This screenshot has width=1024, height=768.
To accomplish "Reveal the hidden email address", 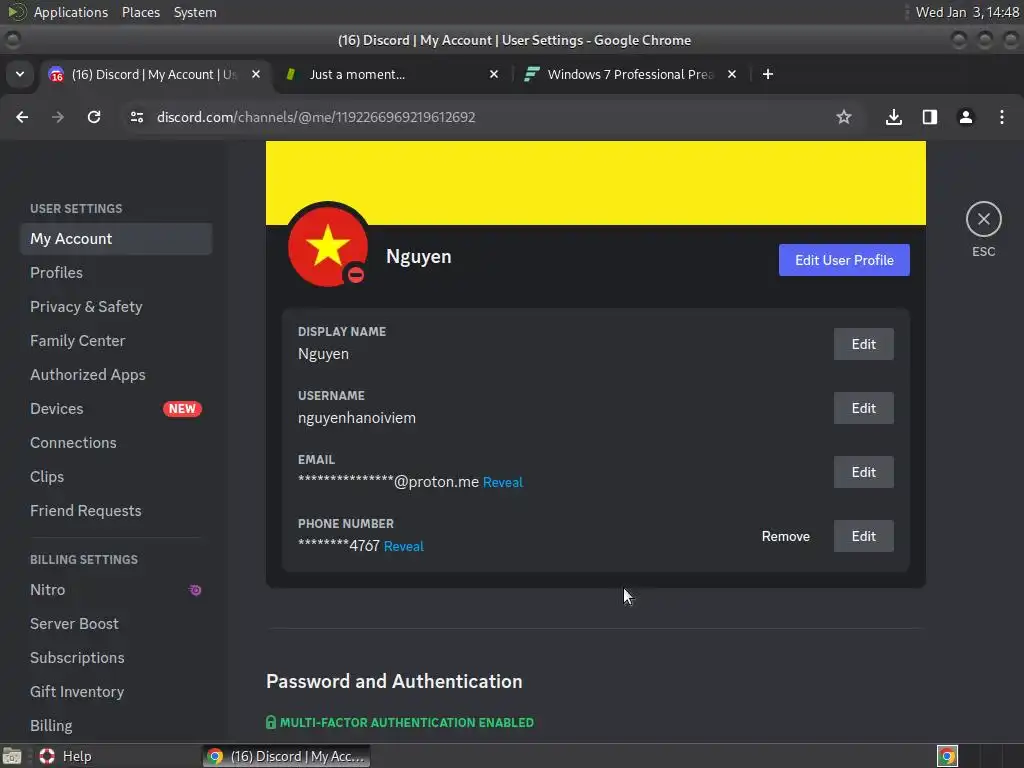I will (503, 483).
